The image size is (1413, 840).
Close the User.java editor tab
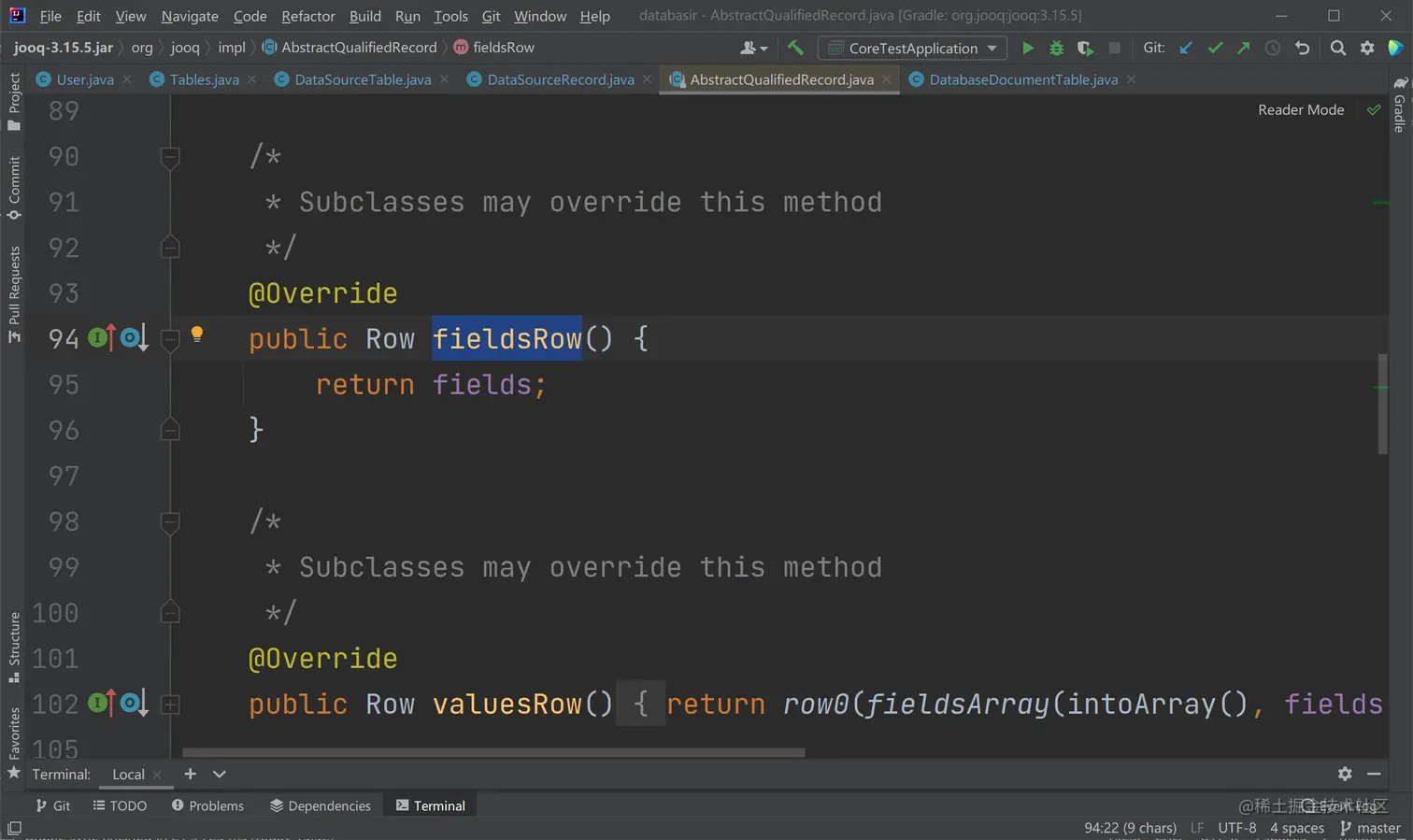pyautogui.click(x=127, y=79)
